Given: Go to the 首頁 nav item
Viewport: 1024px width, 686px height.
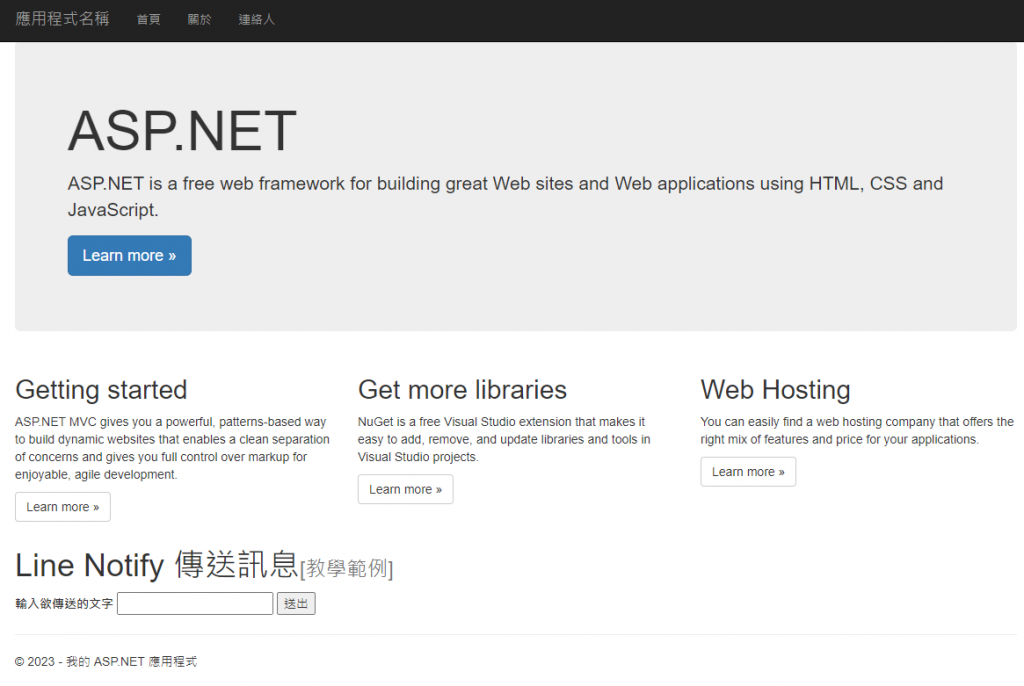Looking at the screenshot, I should pyautogui.click(x=148, y=20).
